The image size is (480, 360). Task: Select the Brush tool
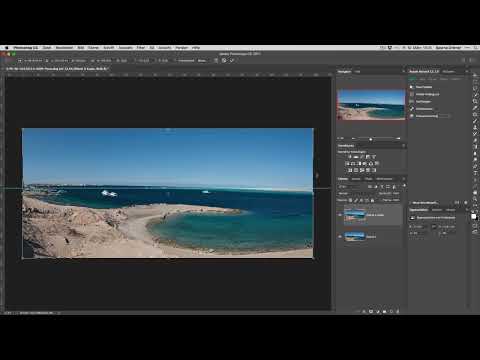tap(475, 120)
